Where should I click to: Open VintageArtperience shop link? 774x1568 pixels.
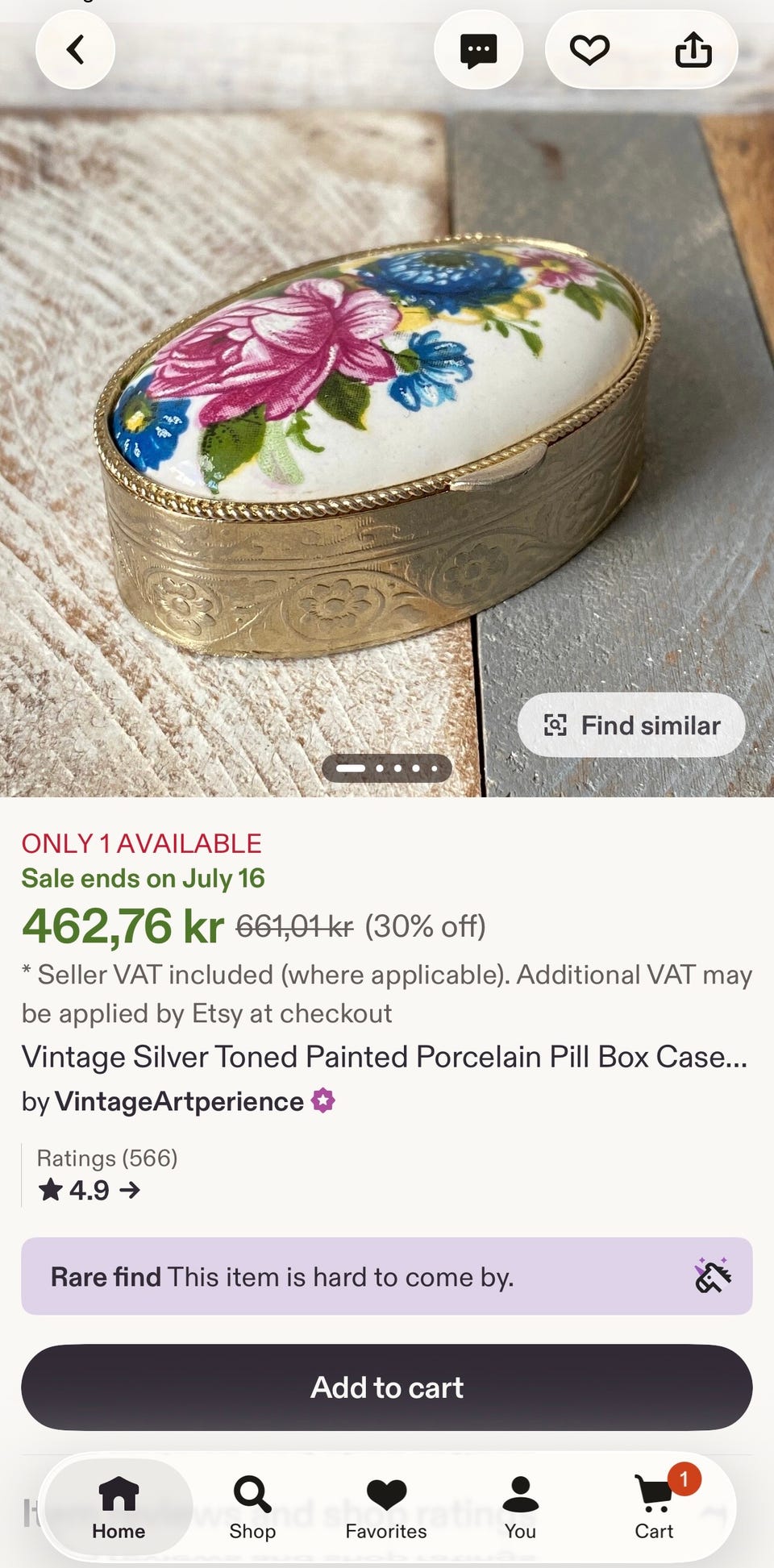[x=179, y=1101]
